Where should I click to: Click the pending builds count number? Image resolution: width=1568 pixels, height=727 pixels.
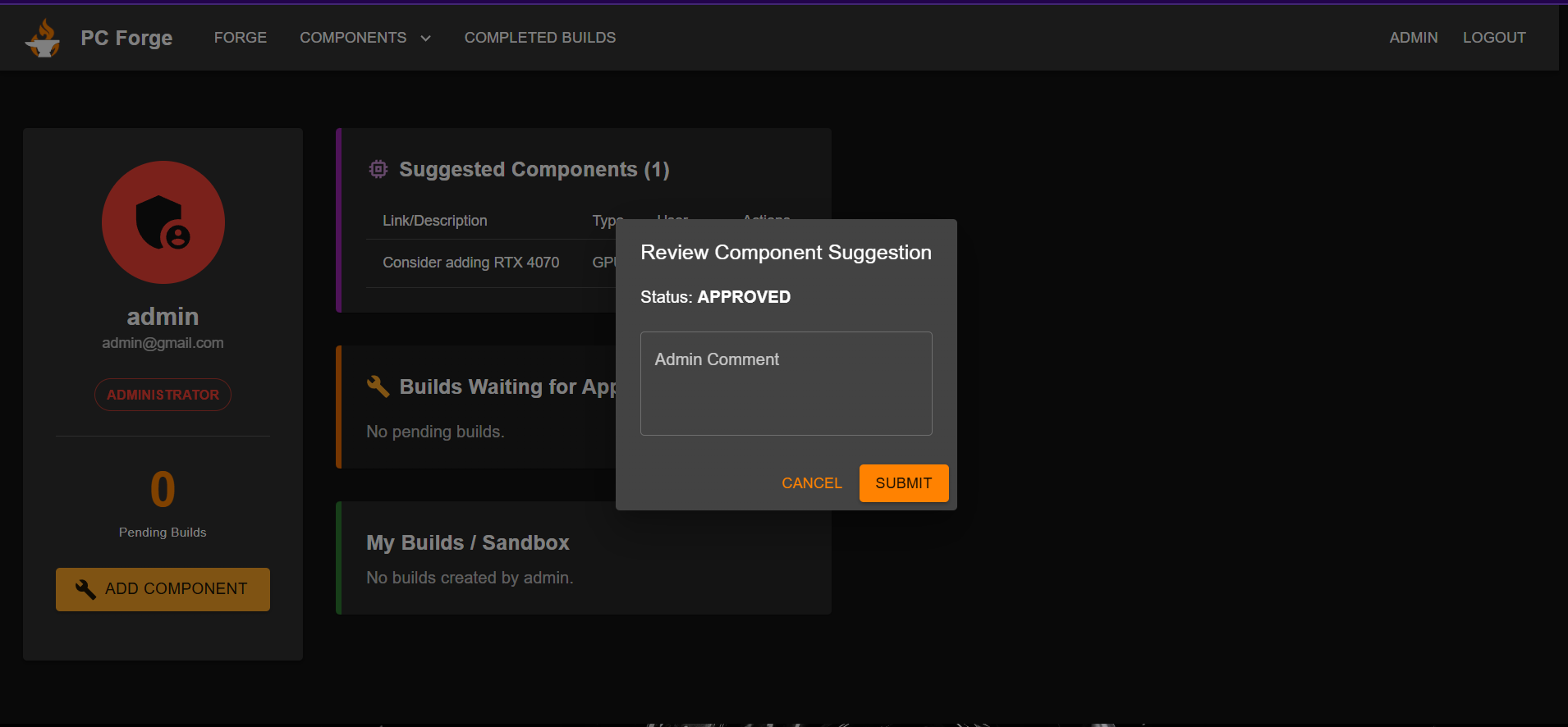click(x=163, y=489)
